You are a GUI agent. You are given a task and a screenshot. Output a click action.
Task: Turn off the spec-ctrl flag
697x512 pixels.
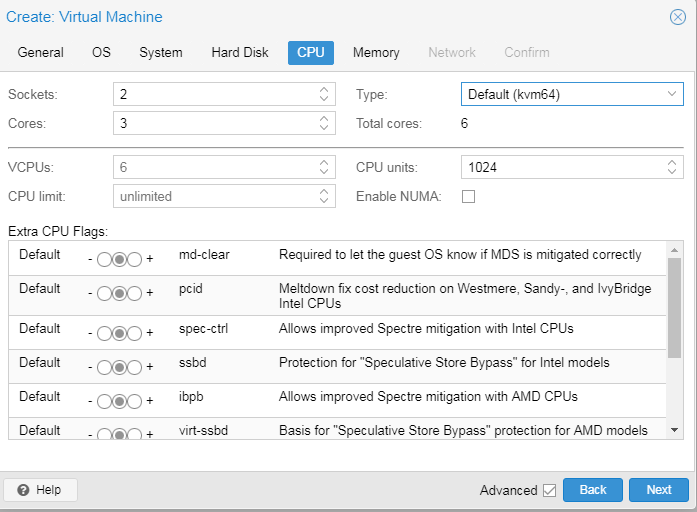[104, 333]
